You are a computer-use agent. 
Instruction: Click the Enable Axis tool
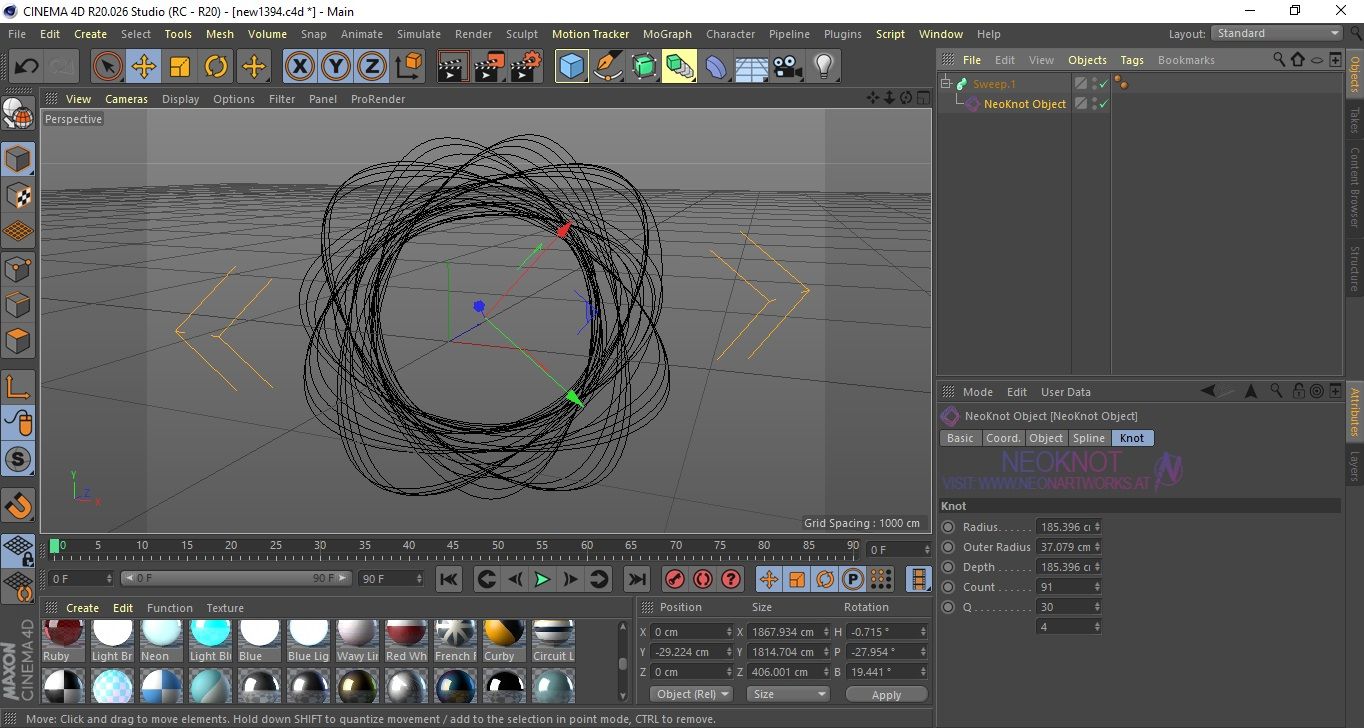click(x=19, y=387)
